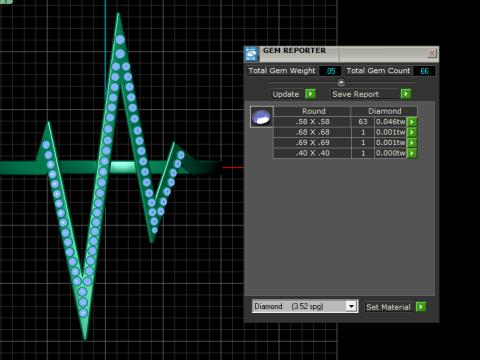This screenshot has height=360, width=480.
Task: Click the green arrow next to Update
Action: point(310,94)
